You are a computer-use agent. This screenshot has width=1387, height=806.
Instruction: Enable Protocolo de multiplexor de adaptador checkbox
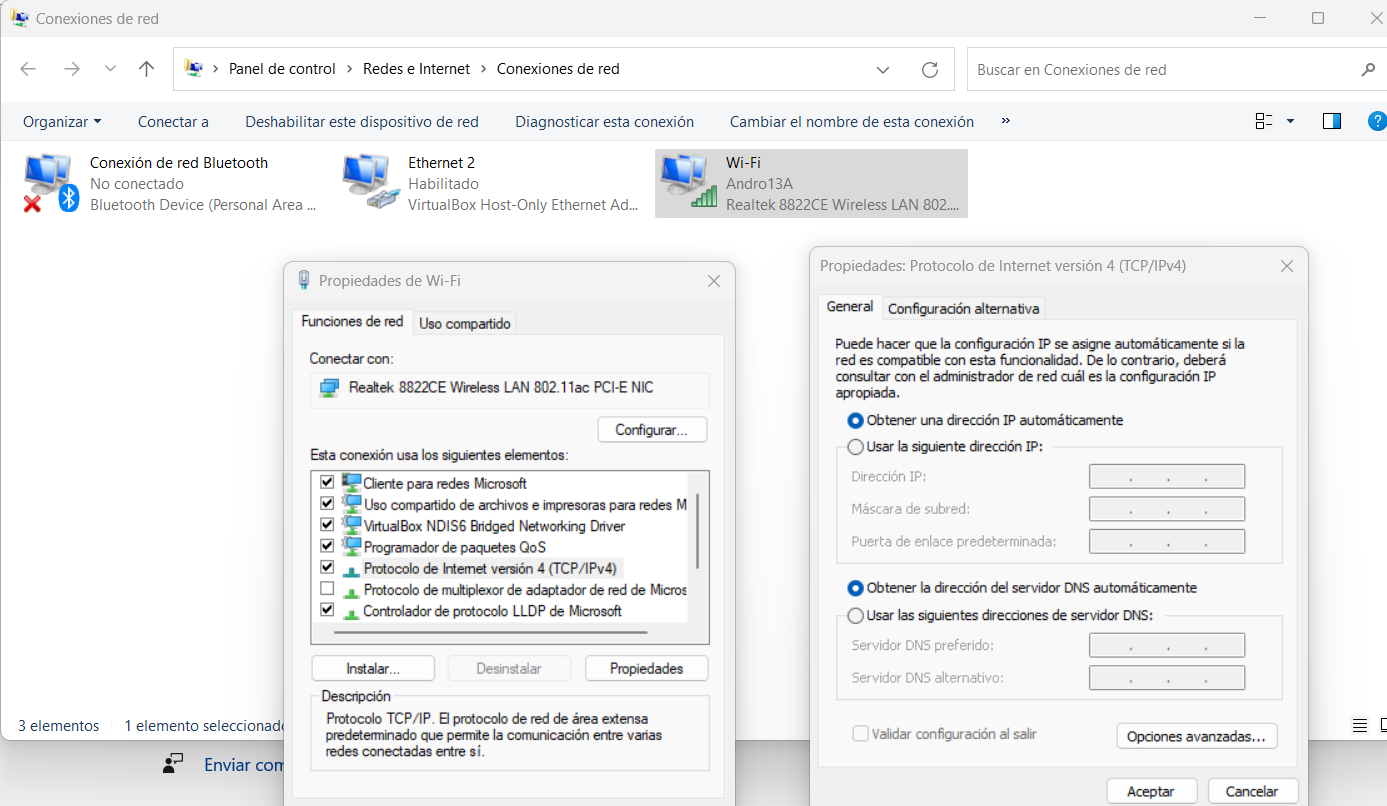coord(326,589)
